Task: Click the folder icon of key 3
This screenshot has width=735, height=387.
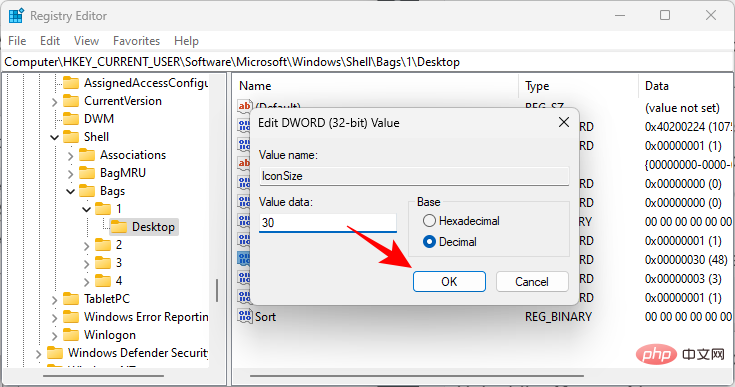Action: [103, 262]
